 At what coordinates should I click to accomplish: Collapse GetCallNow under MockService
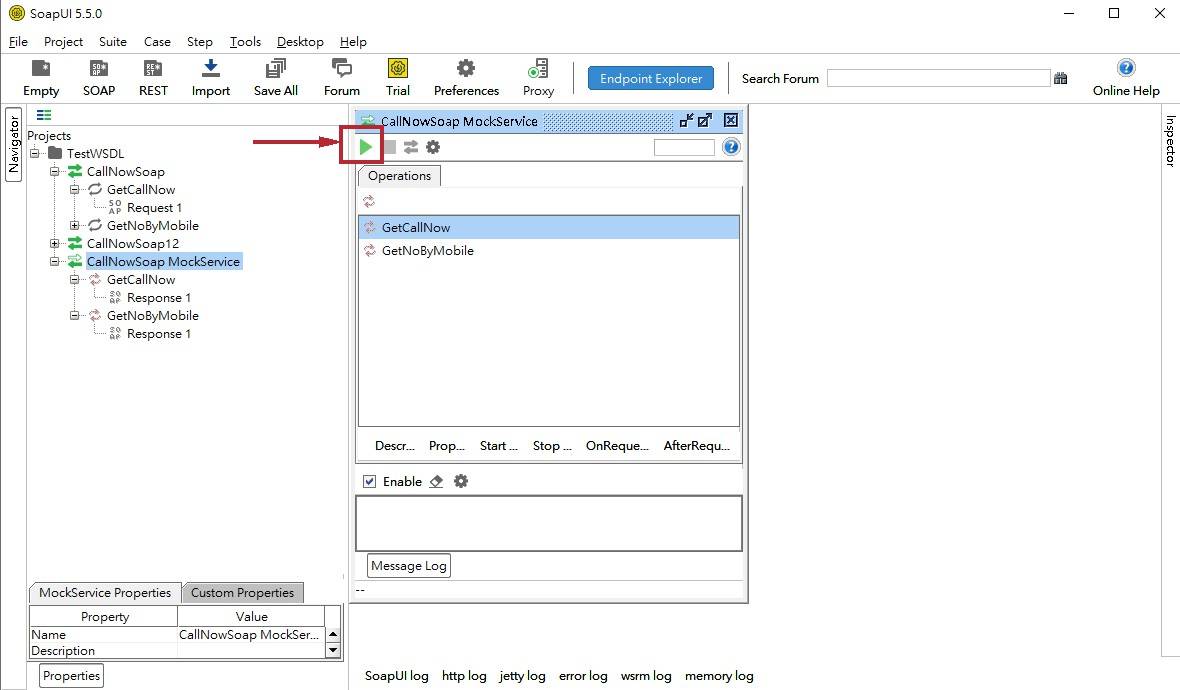click(75, 280)
